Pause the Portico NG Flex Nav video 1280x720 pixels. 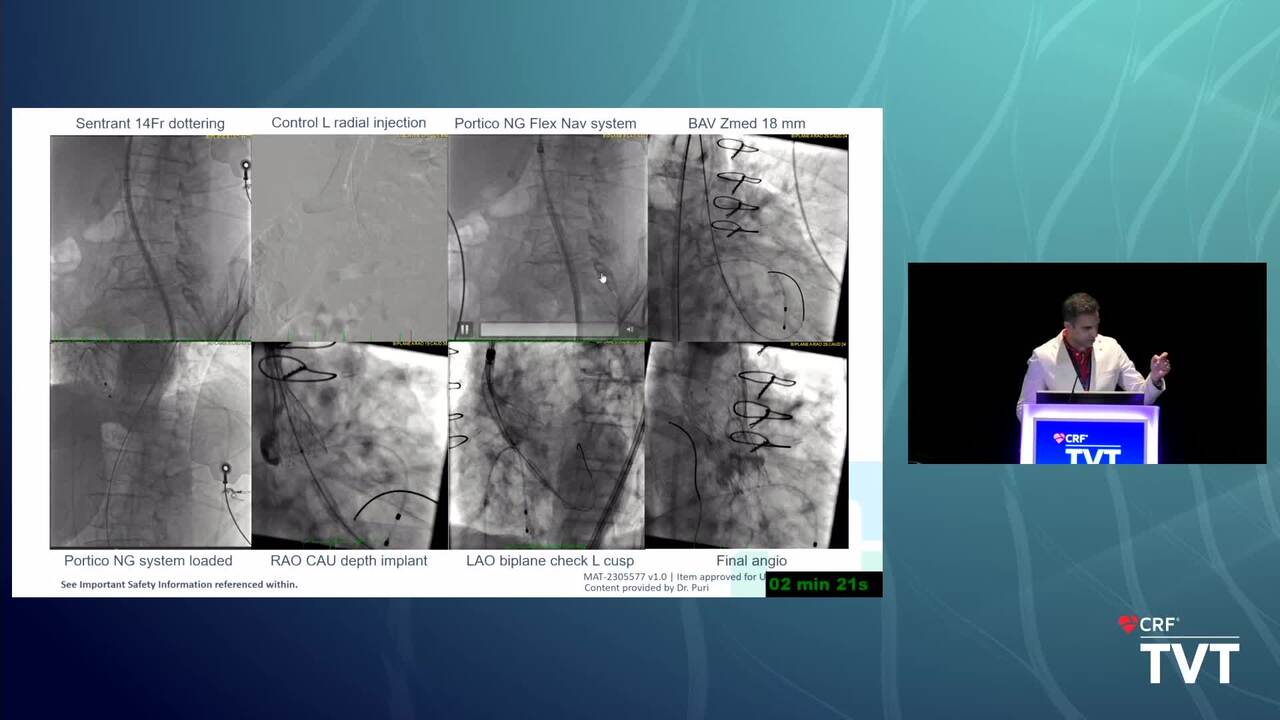click(x=464, y=329)
